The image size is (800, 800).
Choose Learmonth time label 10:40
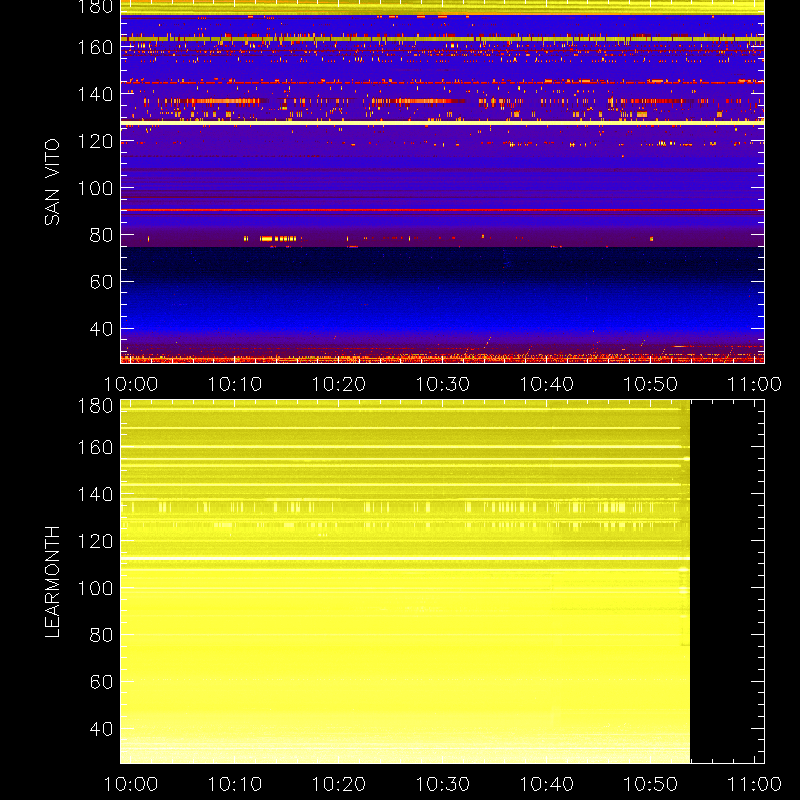(x=547, y=784)
